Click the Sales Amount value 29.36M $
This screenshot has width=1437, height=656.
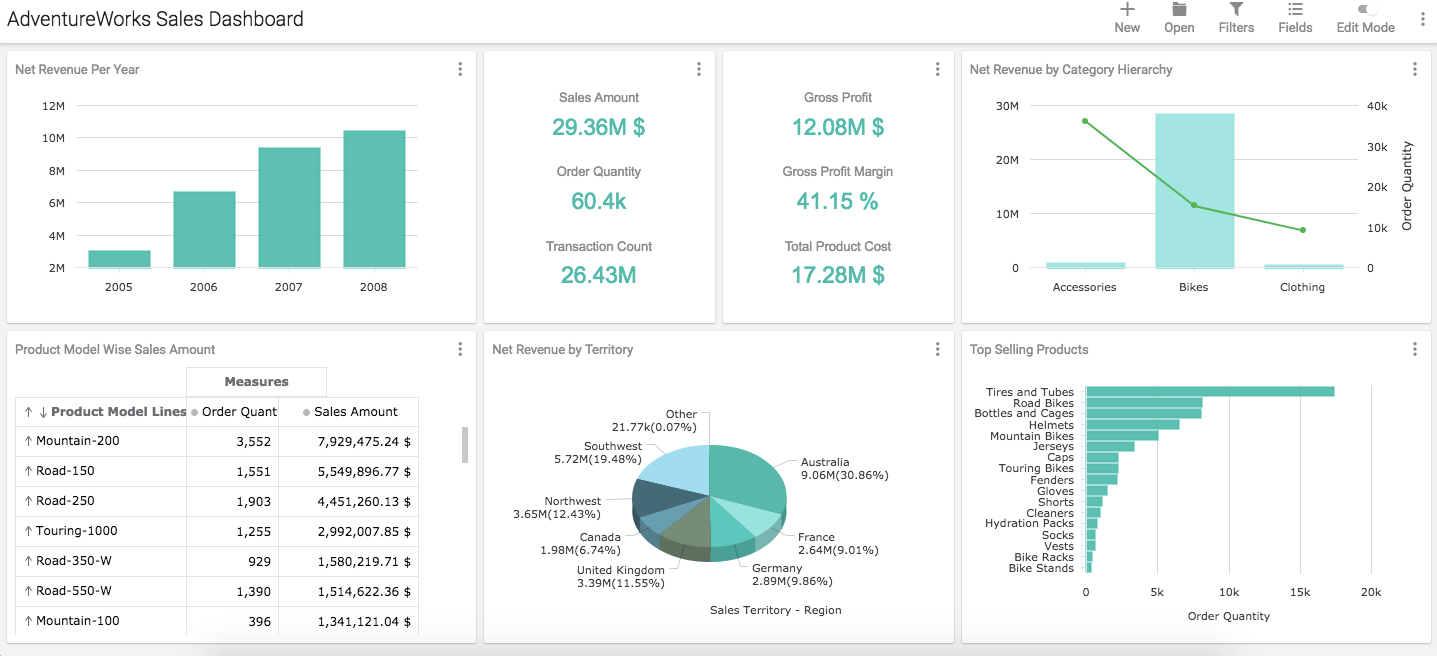pos(599,127)
